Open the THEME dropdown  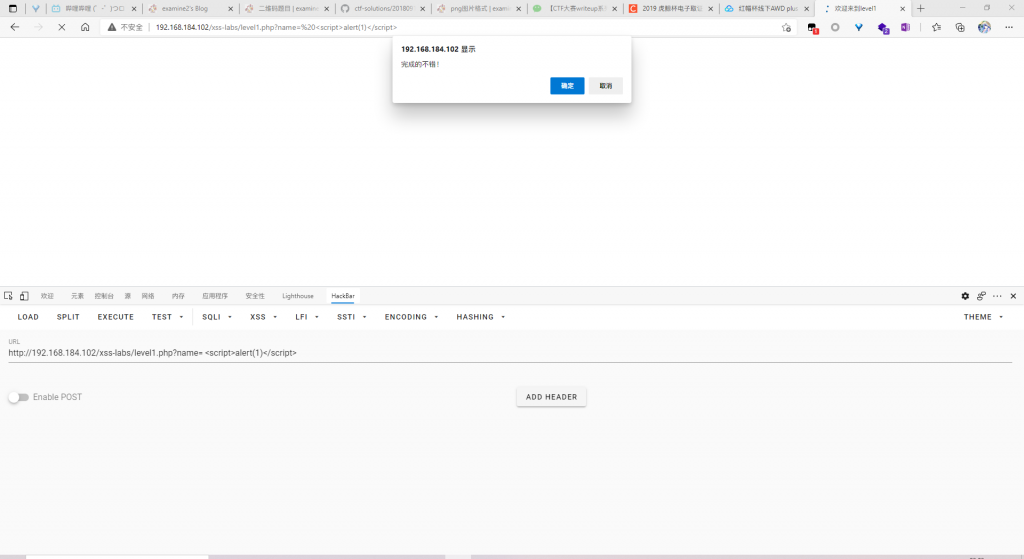(984, 317)
